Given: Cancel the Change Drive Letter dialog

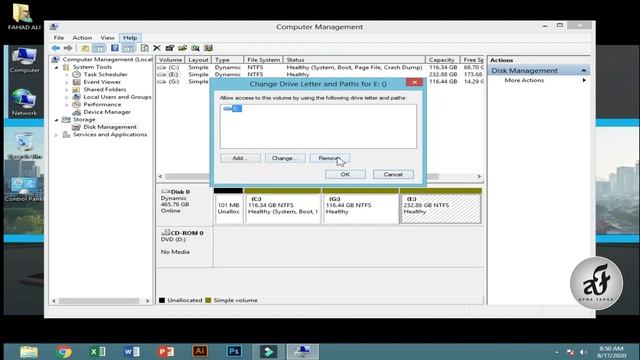Looking at the screenshot, I should tap(393, 174).
